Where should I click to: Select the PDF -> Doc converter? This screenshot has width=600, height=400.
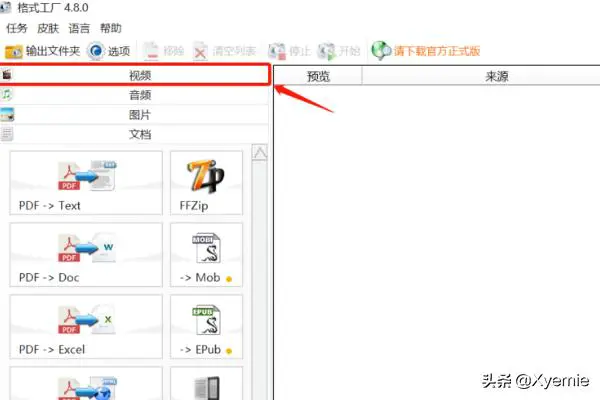coord(85,255)
